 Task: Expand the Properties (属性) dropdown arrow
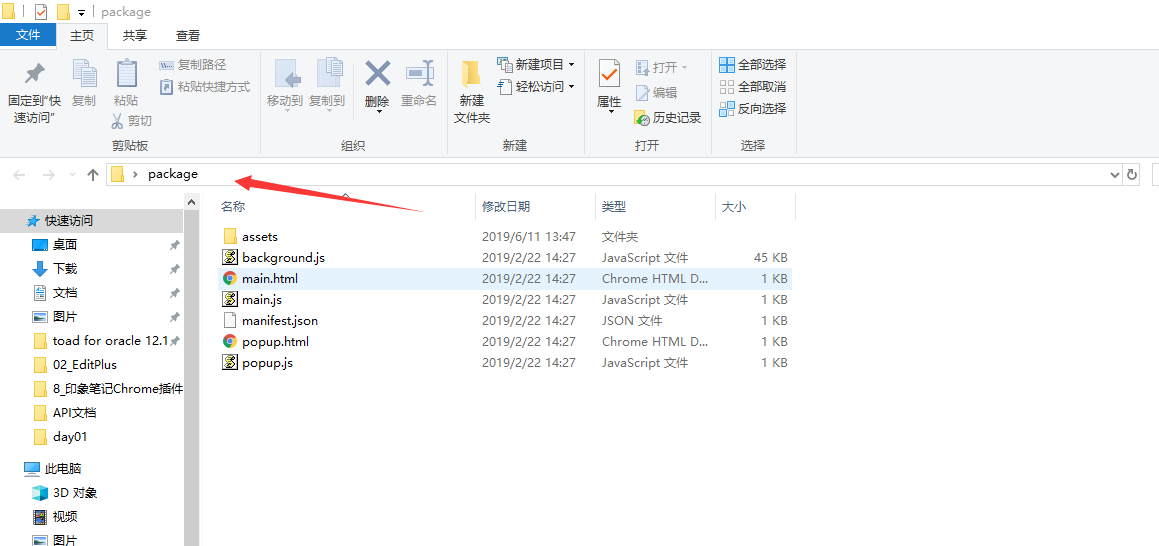(x=609, y=112)
